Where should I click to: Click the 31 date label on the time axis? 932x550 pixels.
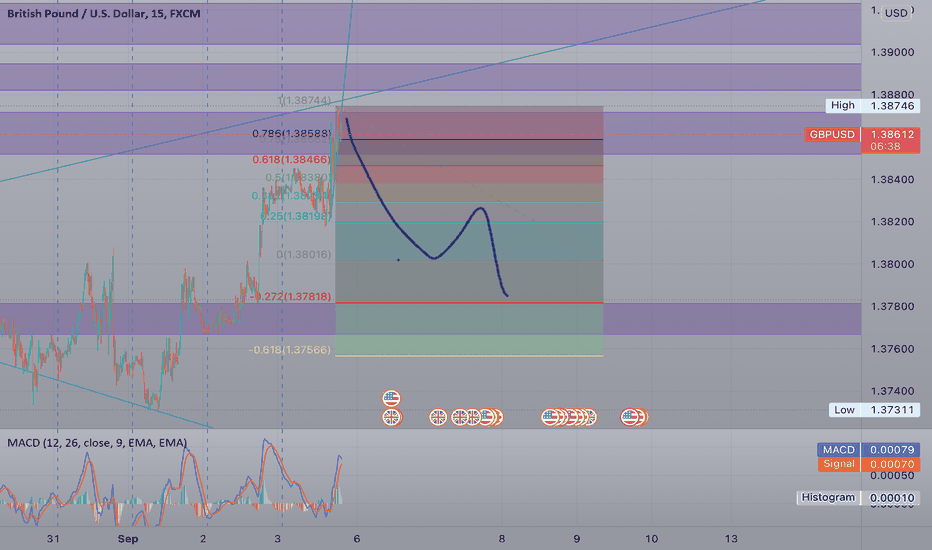point(53,539)
